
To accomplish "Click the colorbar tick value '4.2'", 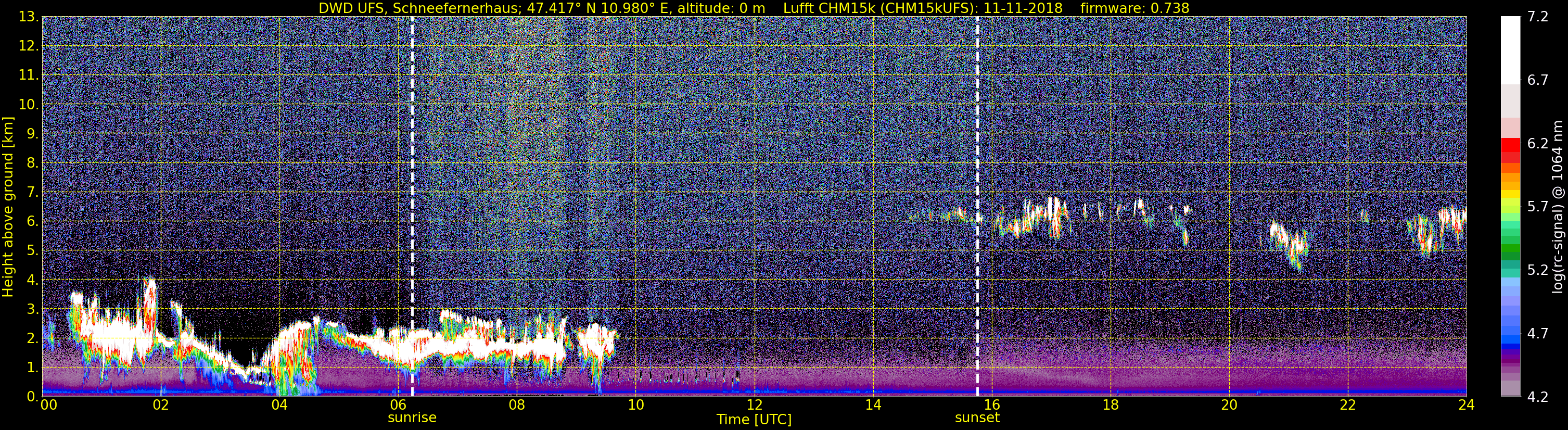I will point(1537,397).
